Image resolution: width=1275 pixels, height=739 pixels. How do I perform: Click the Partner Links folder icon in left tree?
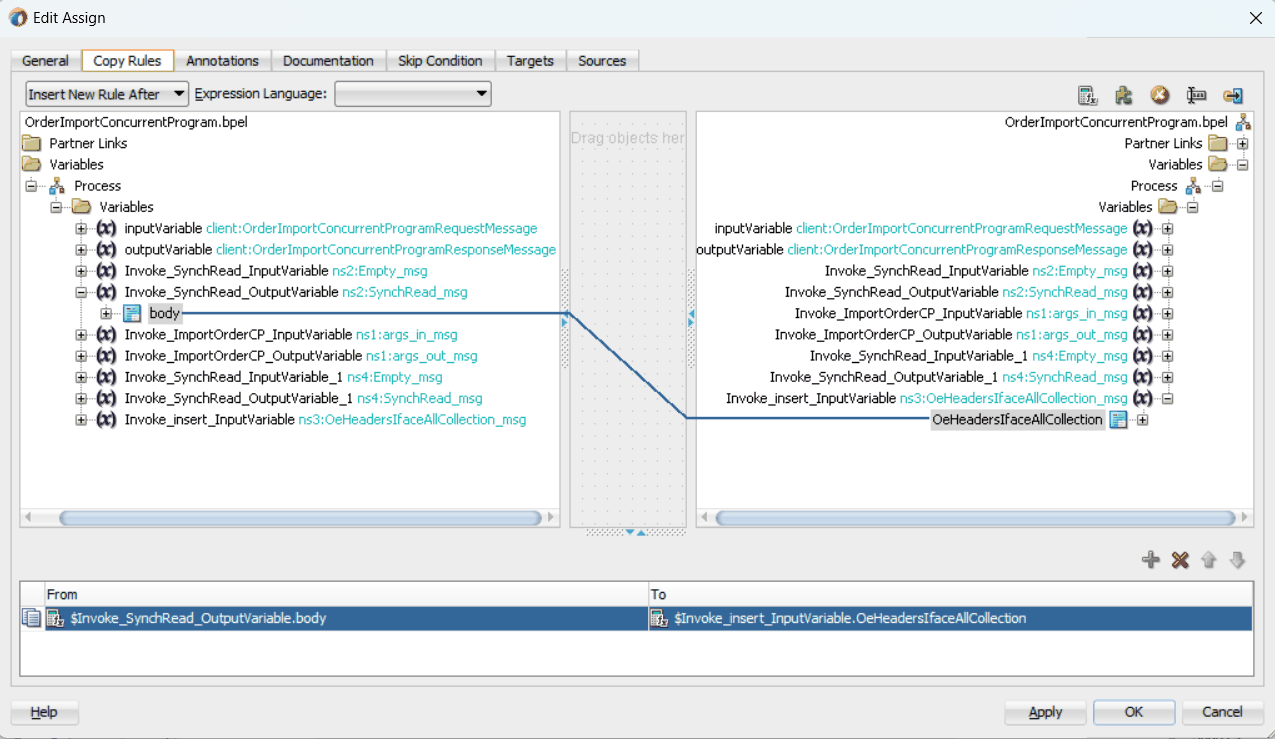[x=32, y=143]
